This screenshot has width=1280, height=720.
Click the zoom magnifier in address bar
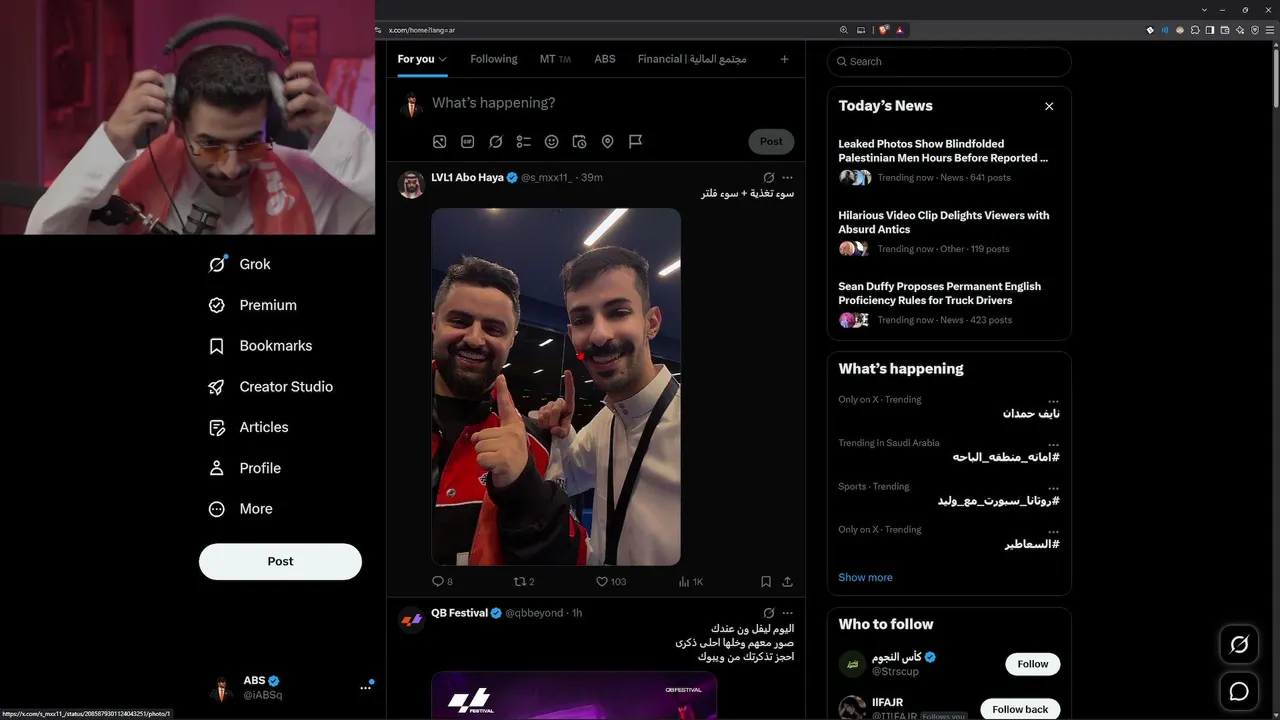click(844, 30)
